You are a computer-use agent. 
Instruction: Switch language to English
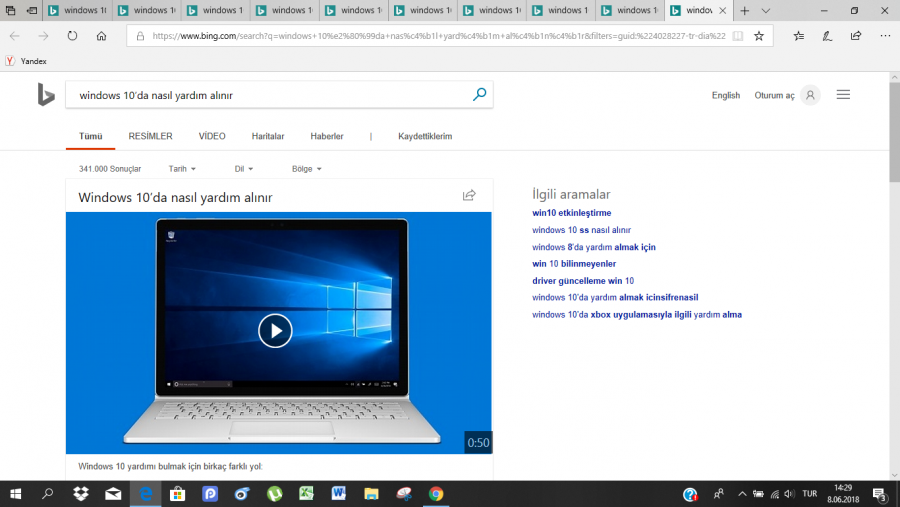click(x=726, y=95)
